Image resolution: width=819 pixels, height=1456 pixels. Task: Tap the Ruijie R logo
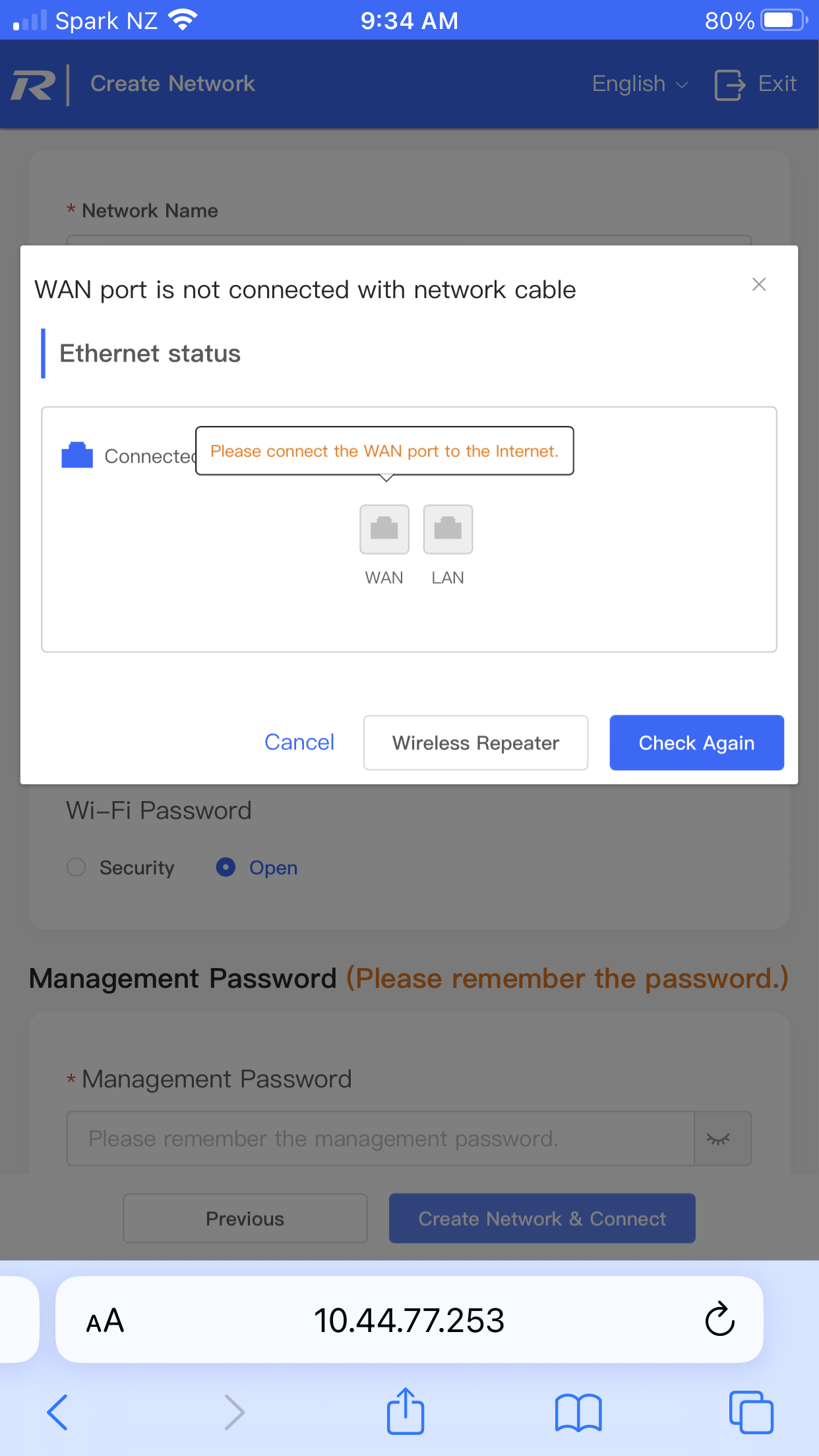(32, 84)
